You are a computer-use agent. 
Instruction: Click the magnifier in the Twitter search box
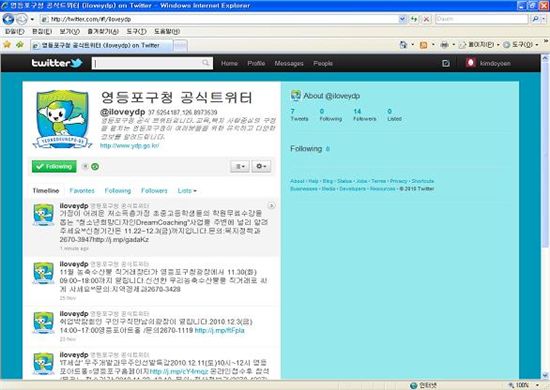(x=206, y=63)
